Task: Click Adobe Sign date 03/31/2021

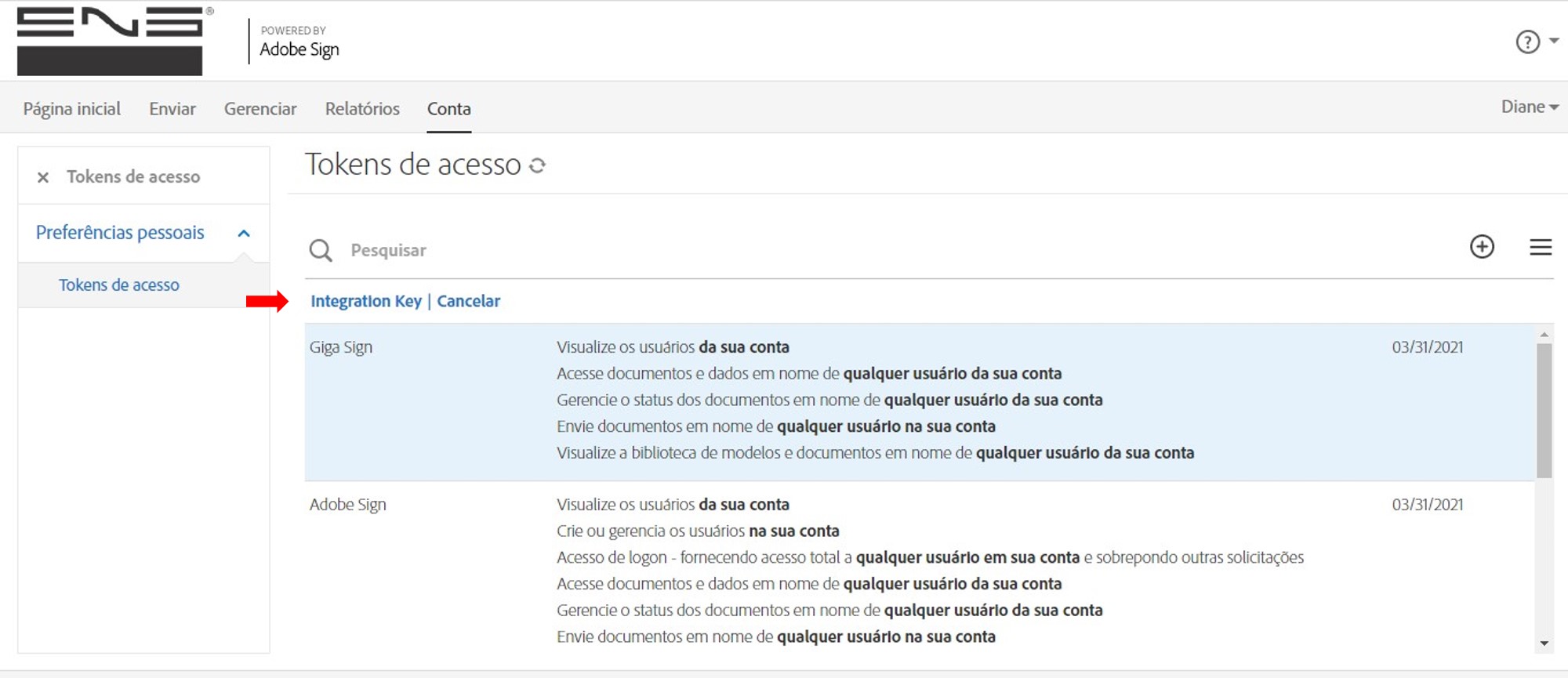Action: pos(1428,505)
